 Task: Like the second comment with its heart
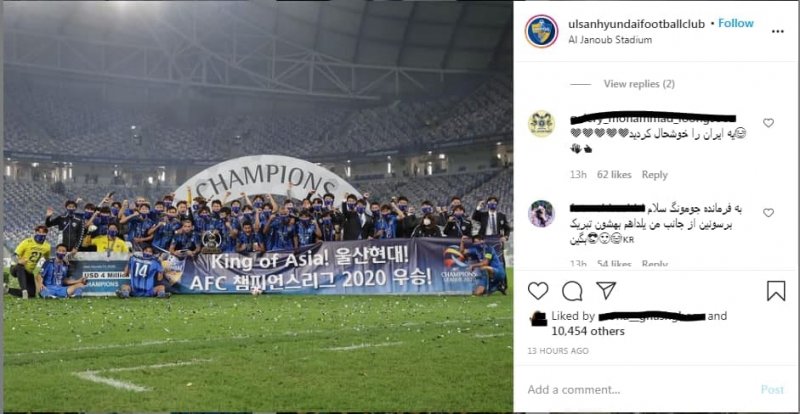coord(768,213)
